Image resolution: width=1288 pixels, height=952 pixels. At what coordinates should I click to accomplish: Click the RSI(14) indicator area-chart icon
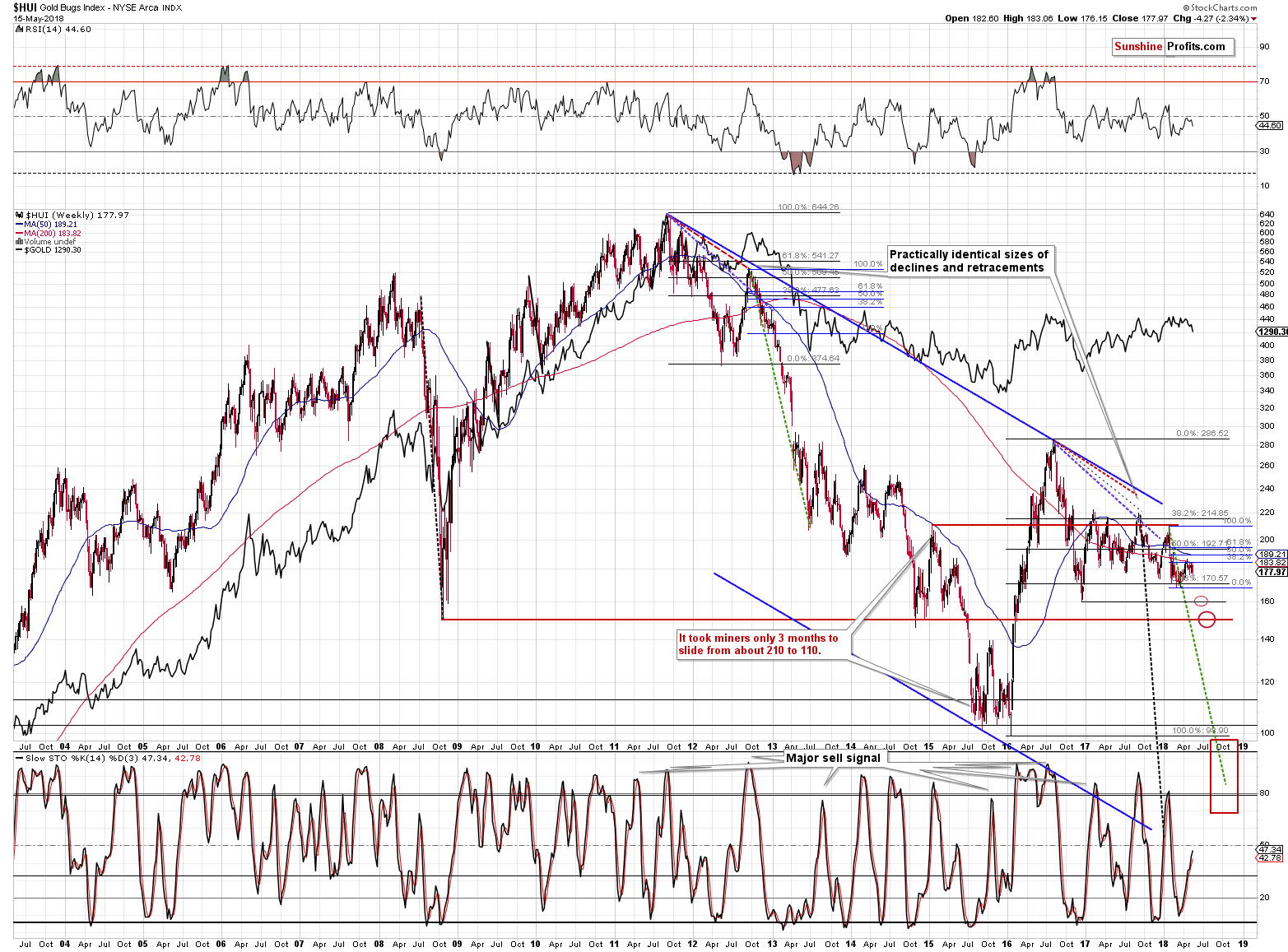point(20,29)
